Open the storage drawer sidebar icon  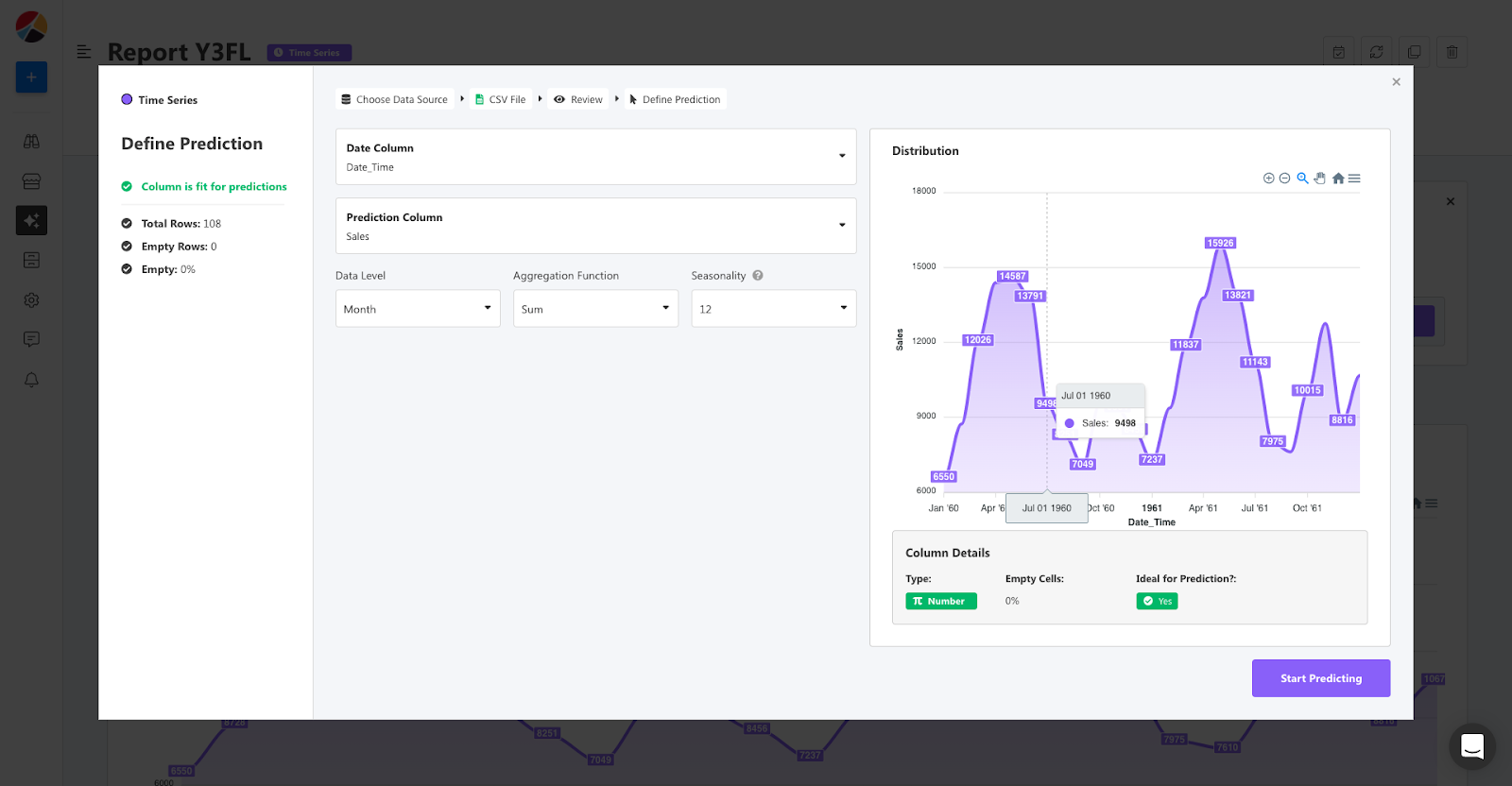pyautogui.click(x=31, y=260)
